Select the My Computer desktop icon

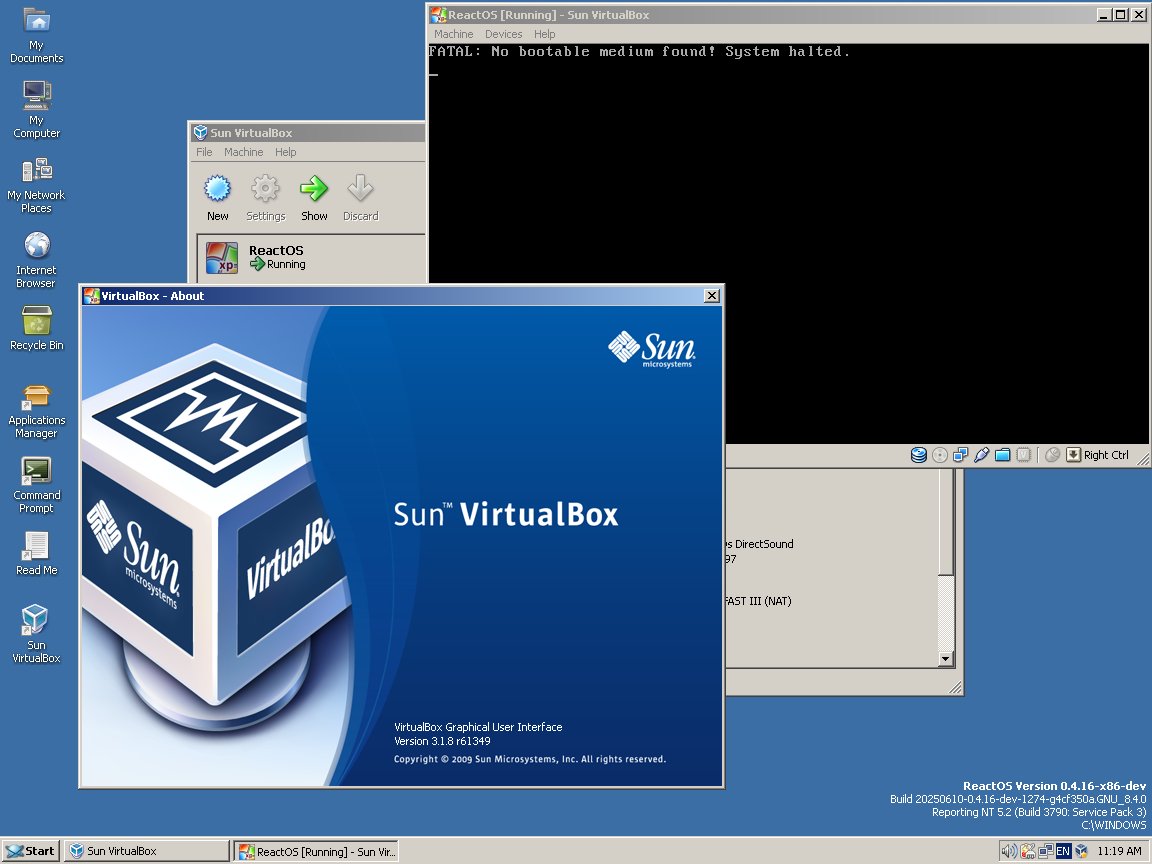(x=36, y=109)
